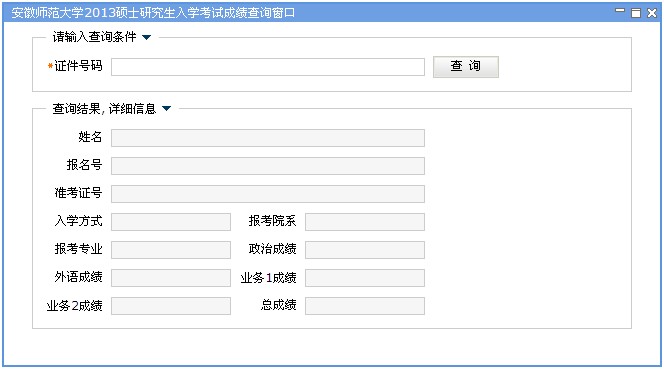
Task: Click the 外语成绩 label
Action: click(x=78, y=276)
